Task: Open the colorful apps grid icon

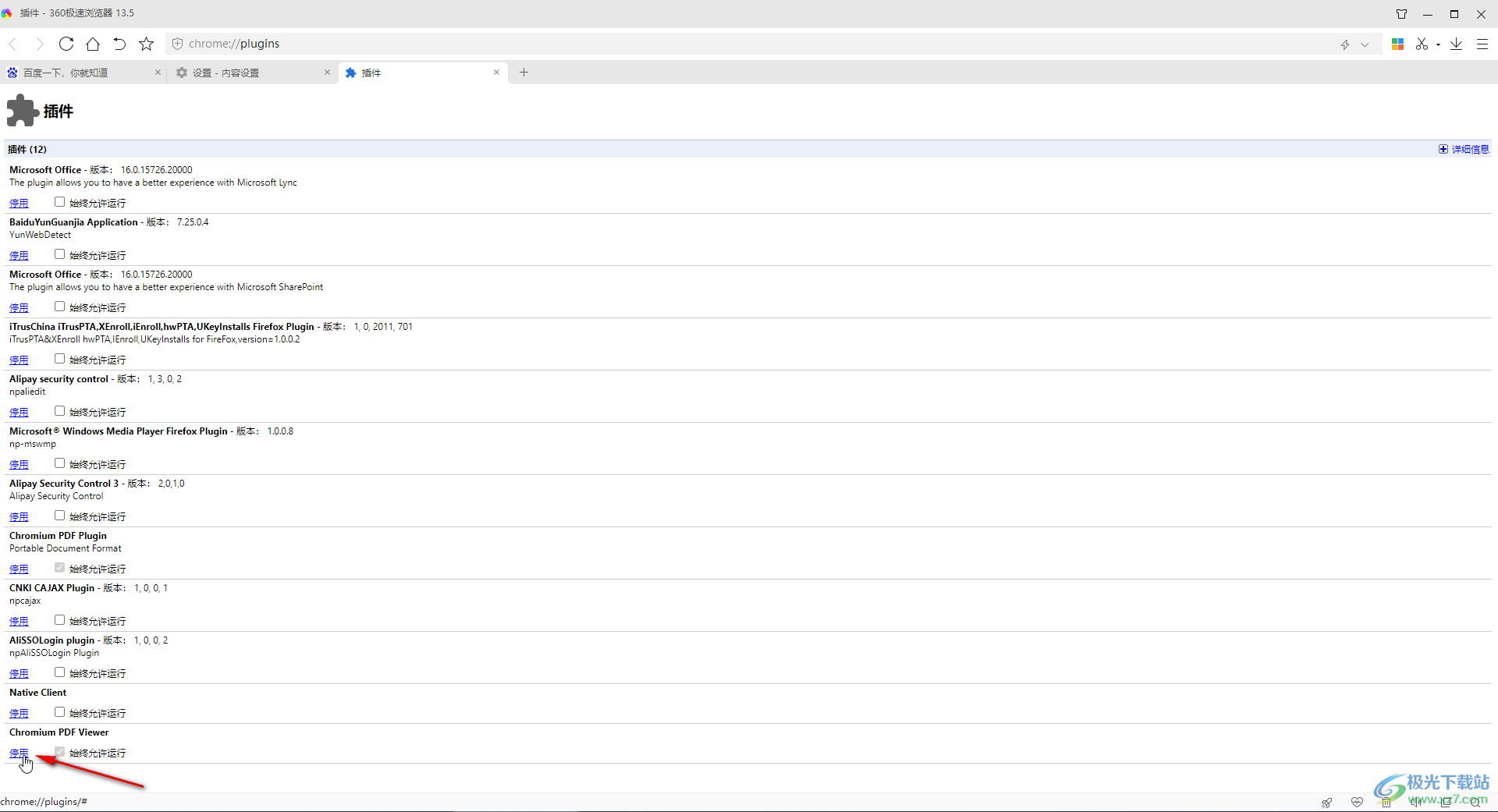Action: tap(1397, 44)
